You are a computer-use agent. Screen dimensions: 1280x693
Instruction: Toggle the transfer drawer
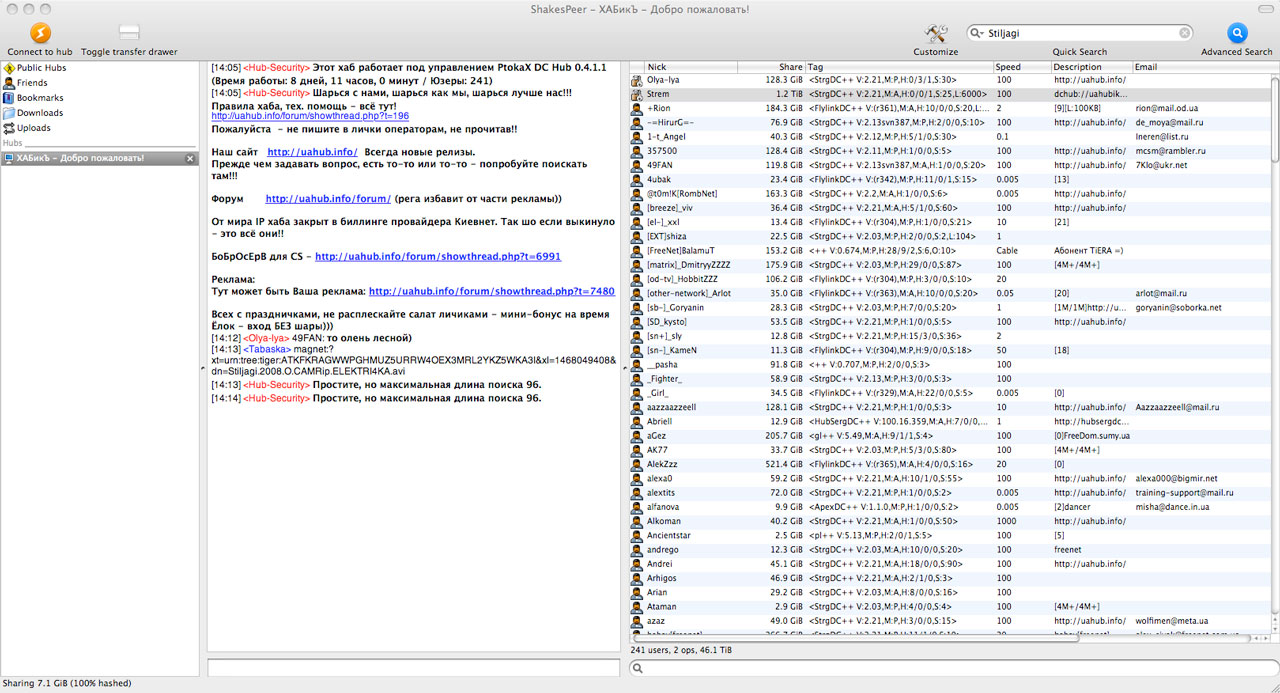pyautogui.click(x=129, y=33)
